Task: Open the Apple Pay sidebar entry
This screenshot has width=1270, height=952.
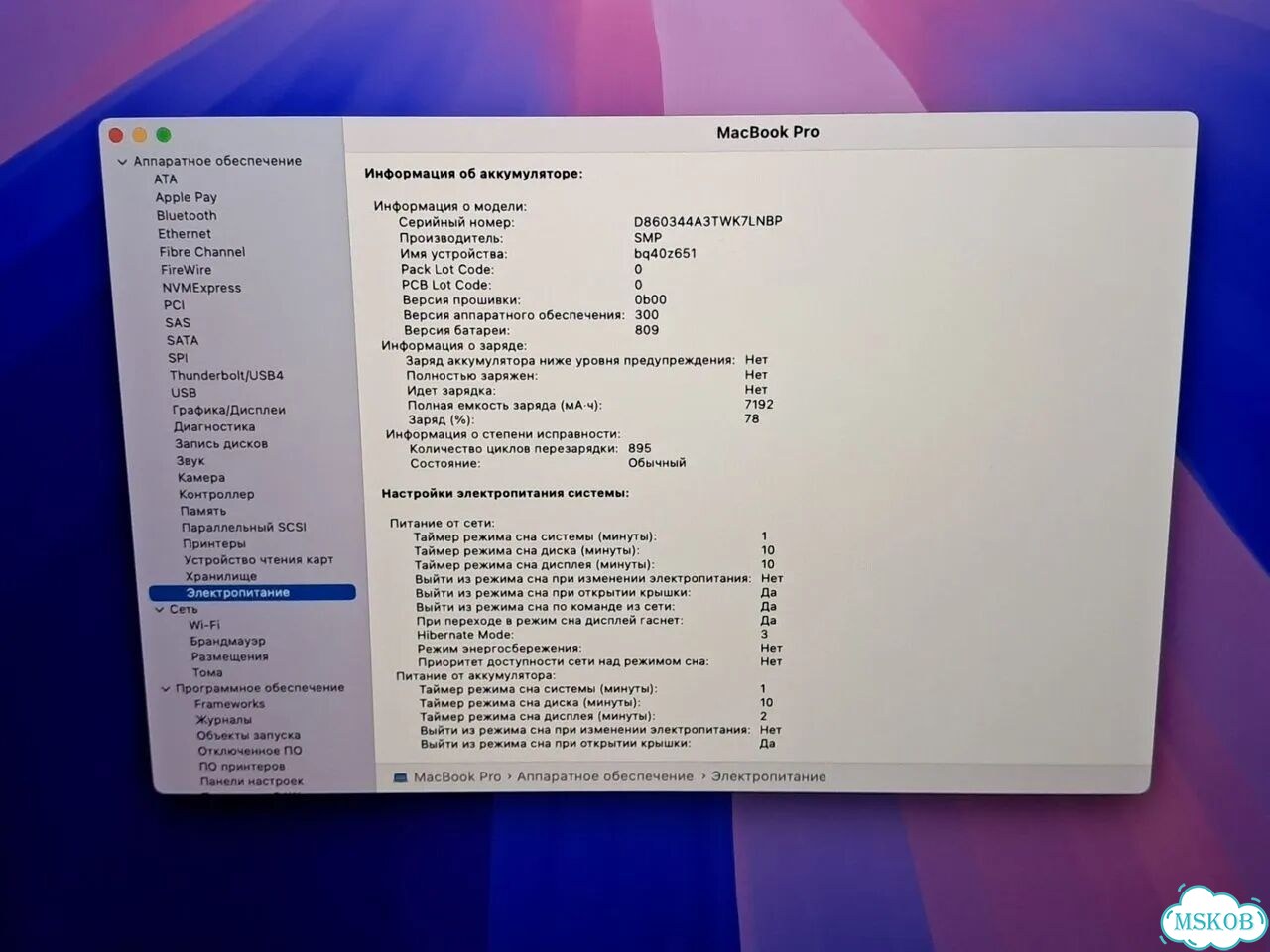Action: click(186, 197)
